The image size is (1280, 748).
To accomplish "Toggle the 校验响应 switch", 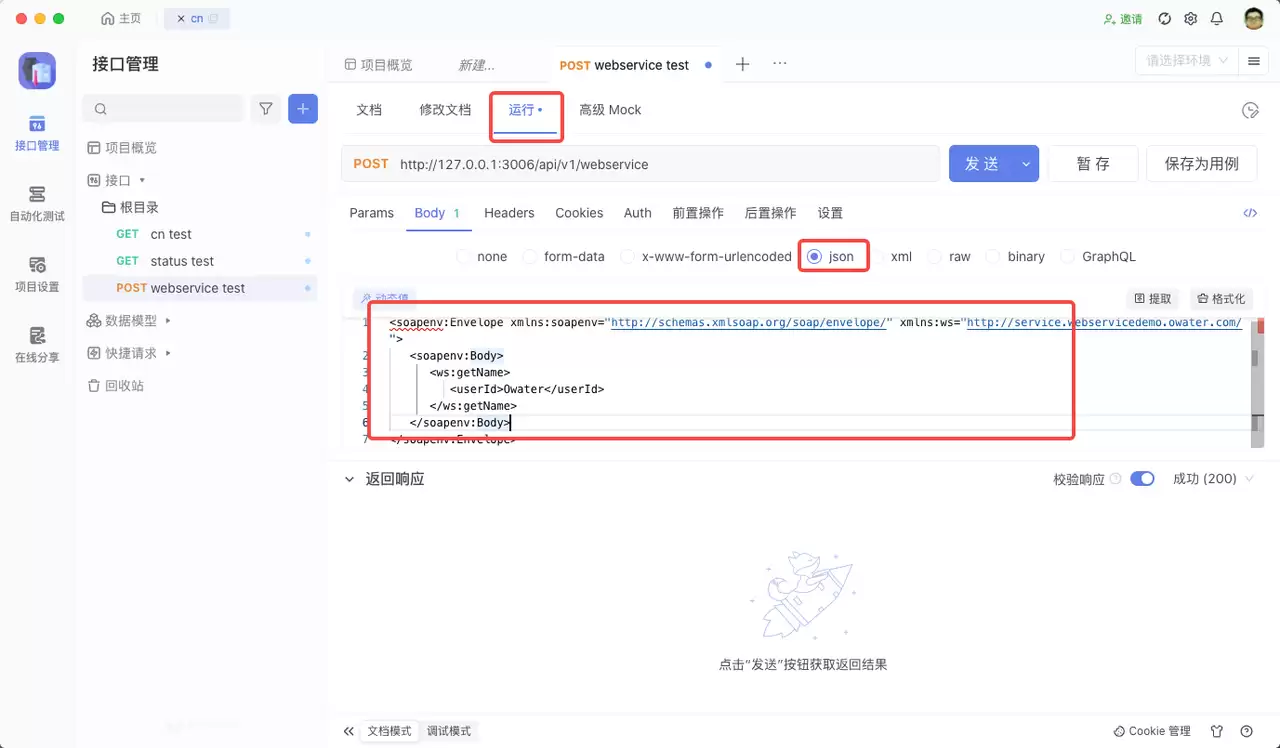I will pos(1142,479).
